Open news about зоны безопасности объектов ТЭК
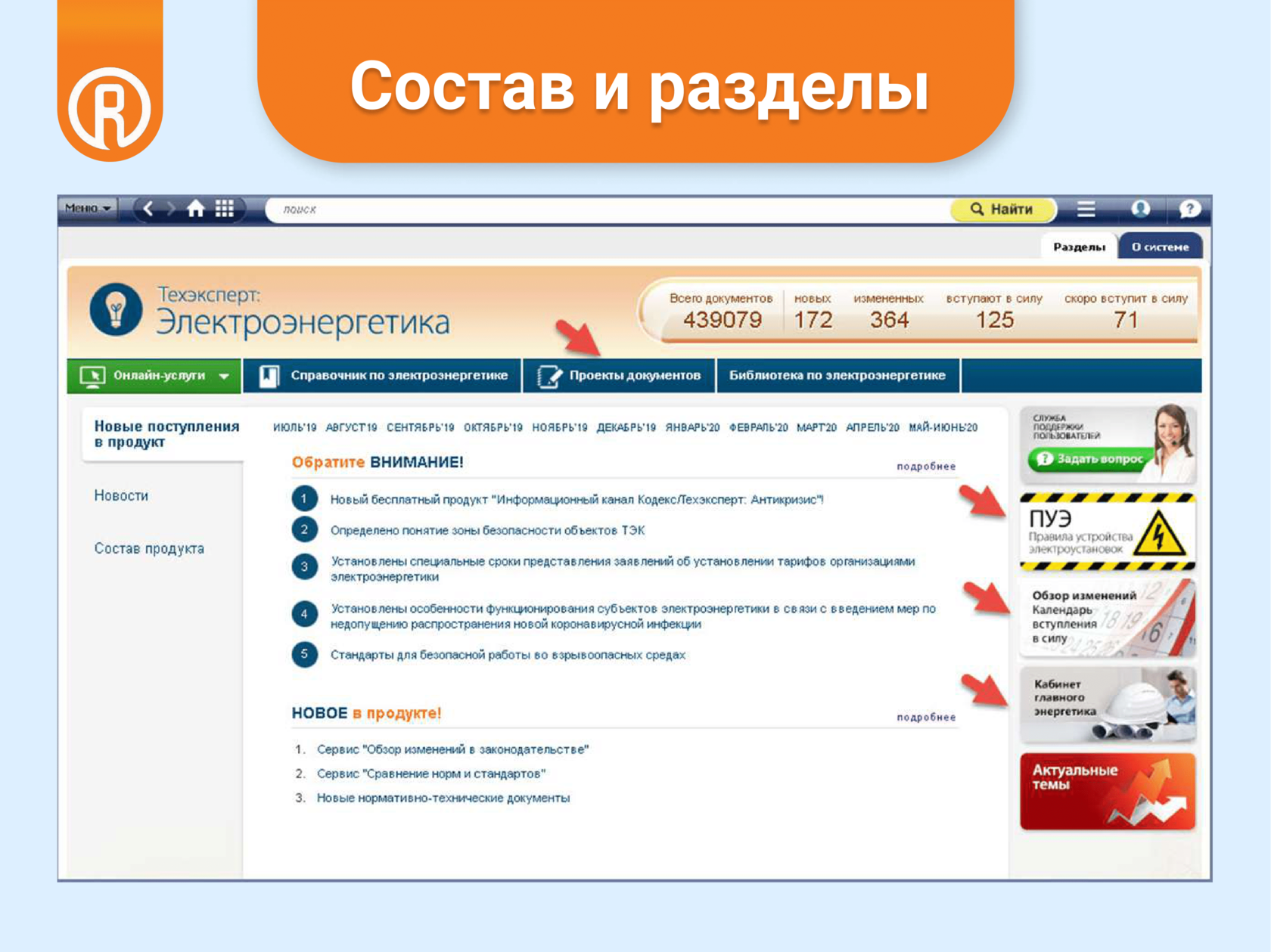The height and width of the screenshot is (952, 1271). click(x=488, y=531)
